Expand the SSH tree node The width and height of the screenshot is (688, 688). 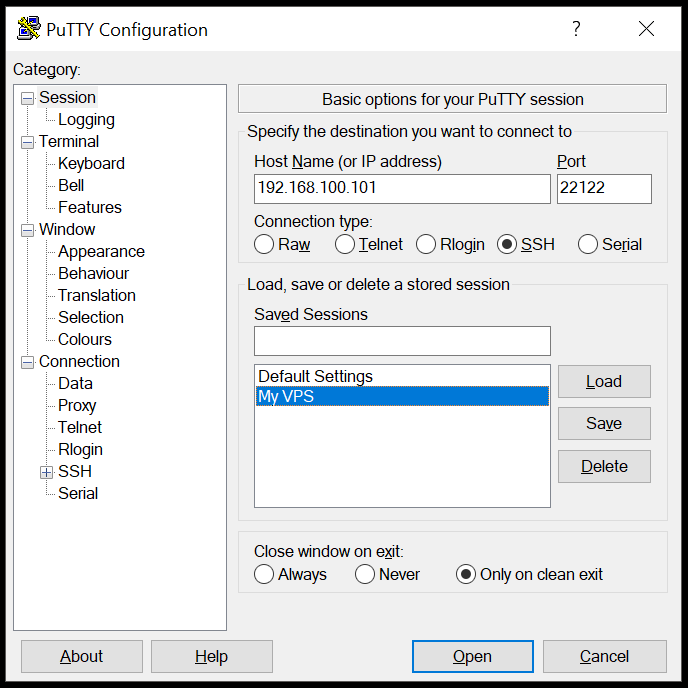(x=47, y=472)
